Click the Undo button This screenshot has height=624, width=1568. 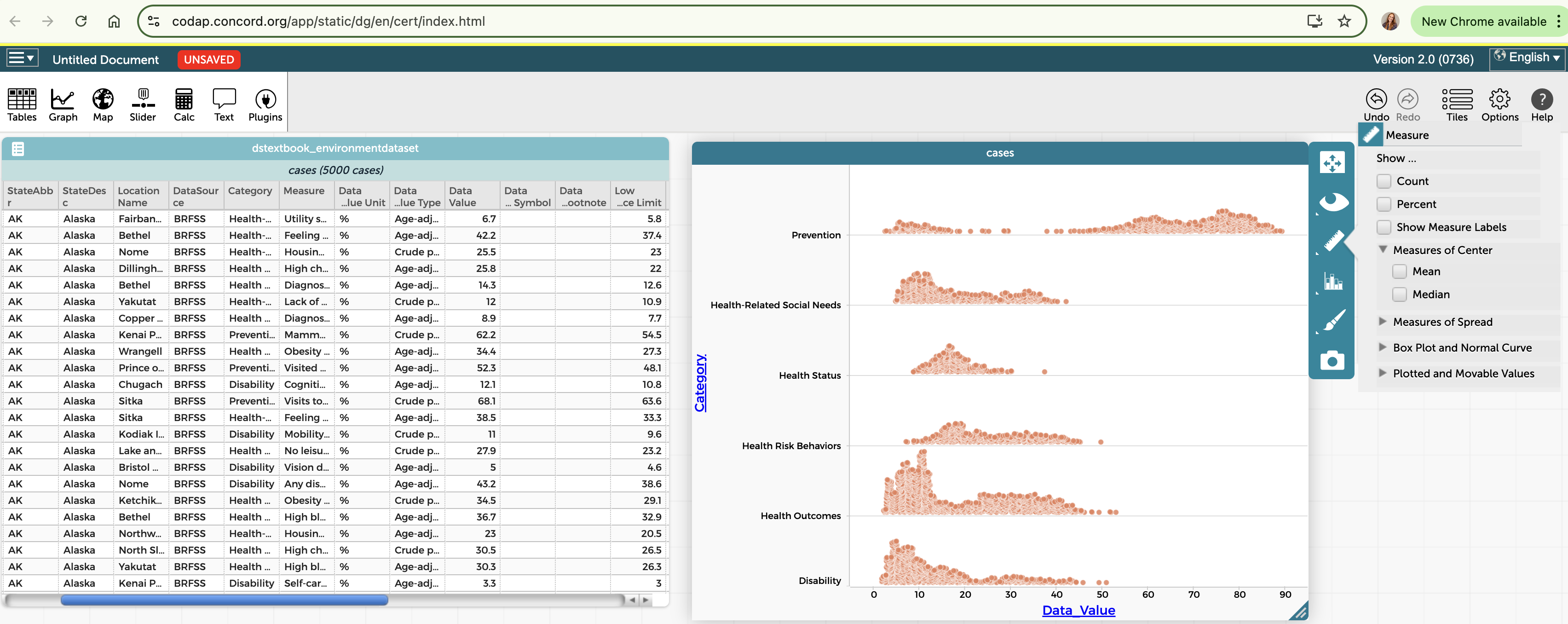point(1376,99)
